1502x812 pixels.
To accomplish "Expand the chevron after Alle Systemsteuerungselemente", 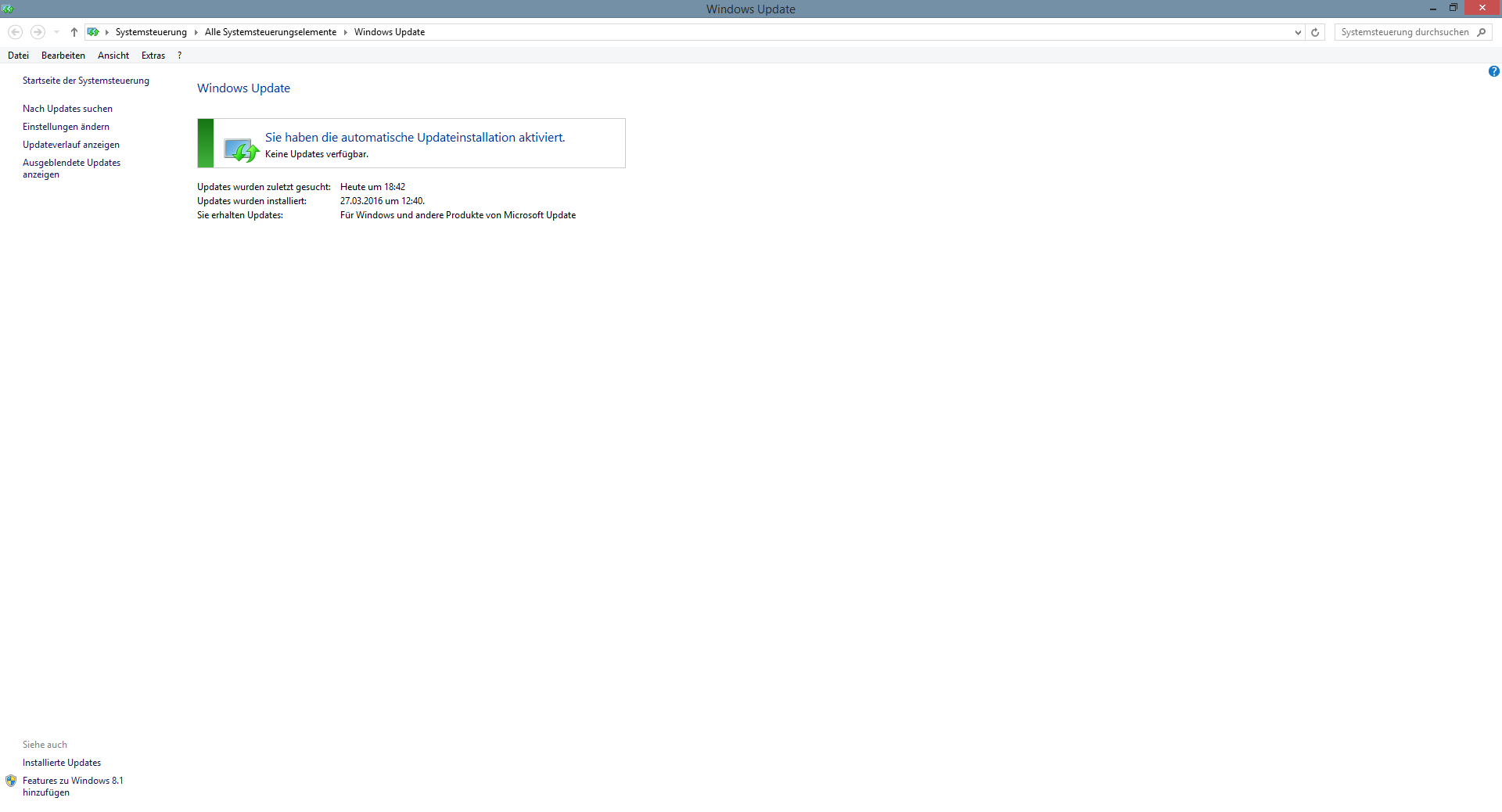I will 345,32.
